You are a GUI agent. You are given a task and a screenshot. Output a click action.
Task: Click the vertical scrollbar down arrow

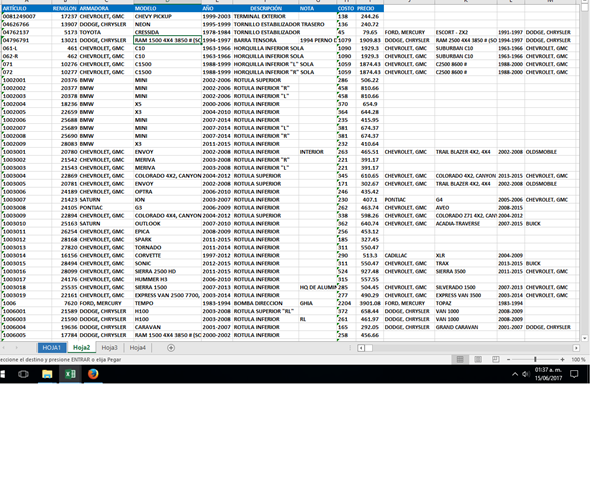(584, 338)
